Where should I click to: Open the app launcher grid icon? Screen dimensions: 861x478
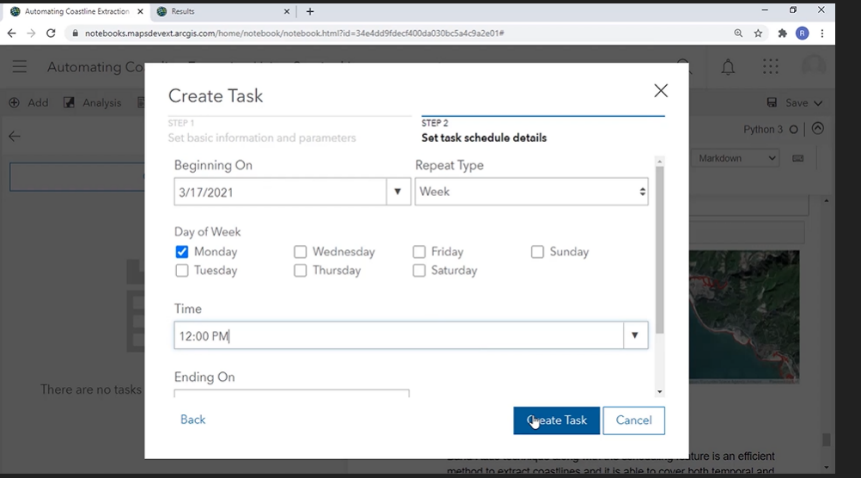click(x=770, y=67)
